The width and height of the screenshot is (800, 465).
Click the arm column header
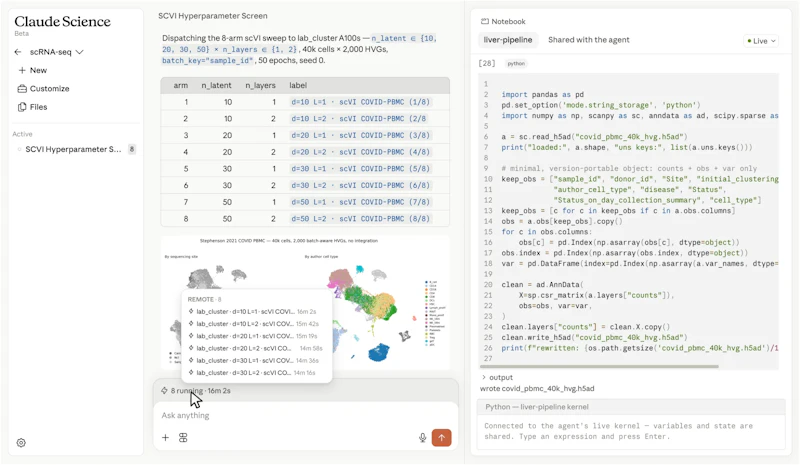click(181, 85)
